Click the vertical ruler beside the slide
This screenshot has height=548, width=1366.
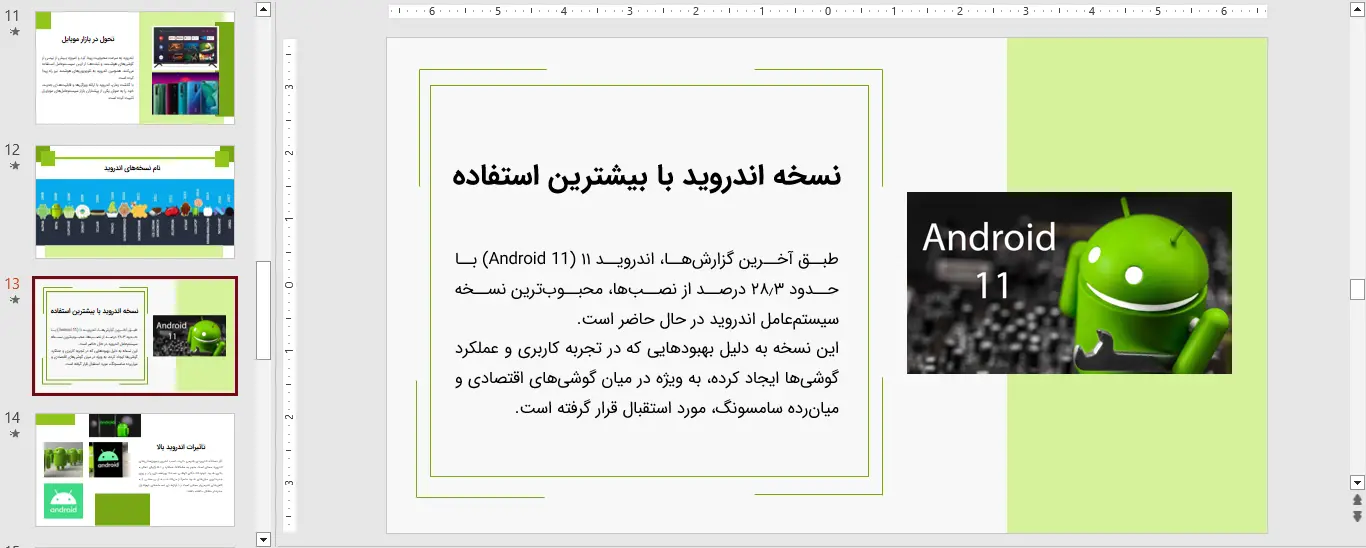[290, 285]
